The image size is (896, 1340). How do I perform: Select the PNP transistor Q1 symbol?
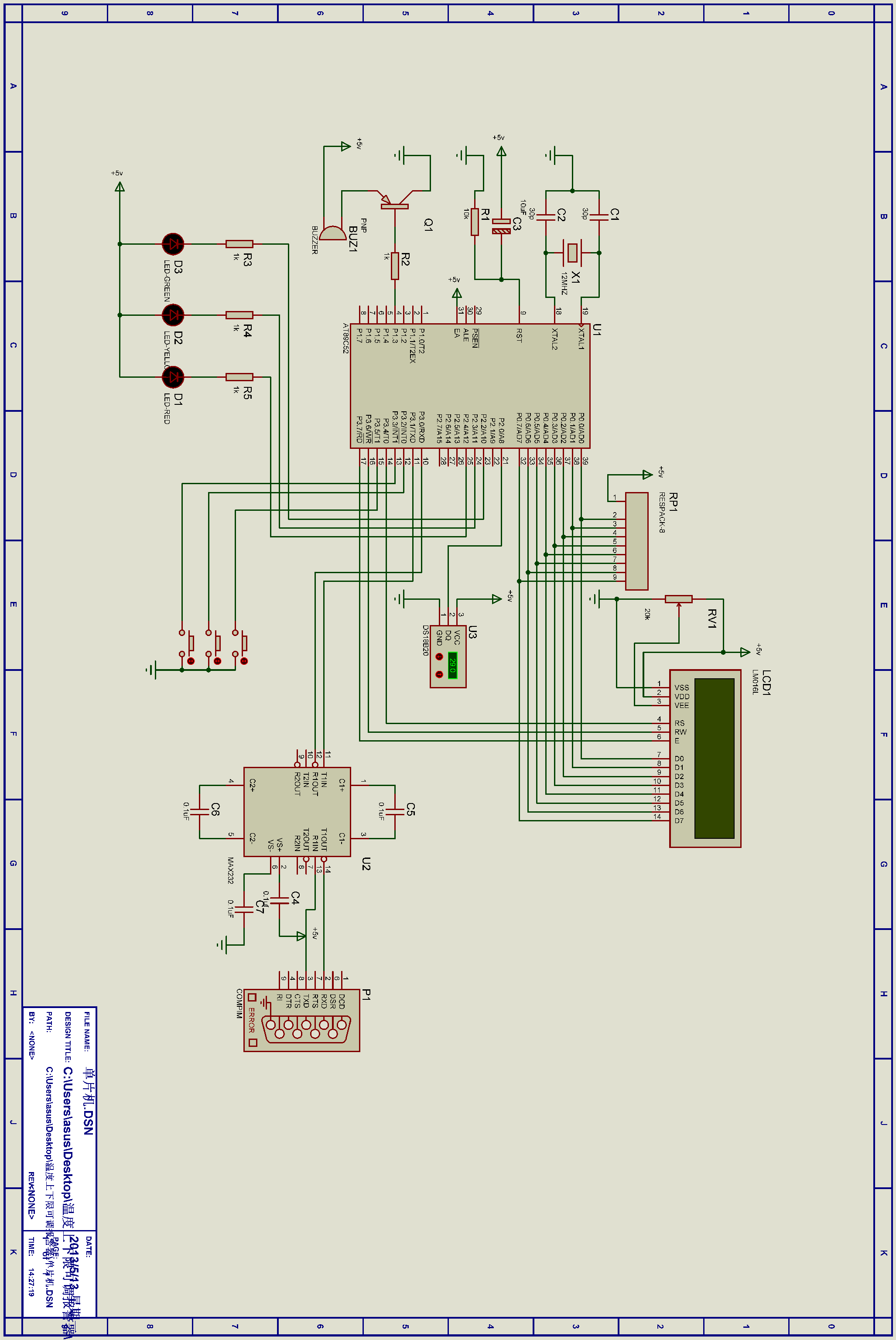pyautogui.click(x=394, y=200)
